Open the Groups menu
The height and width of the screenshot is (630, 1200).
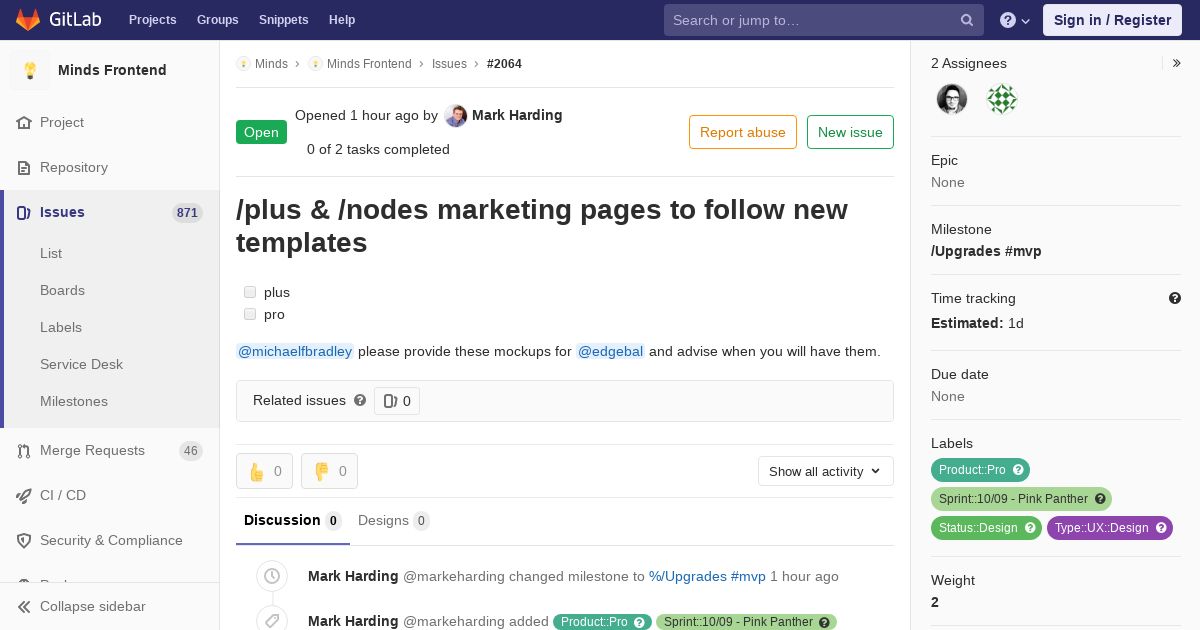tap(217, 20)
